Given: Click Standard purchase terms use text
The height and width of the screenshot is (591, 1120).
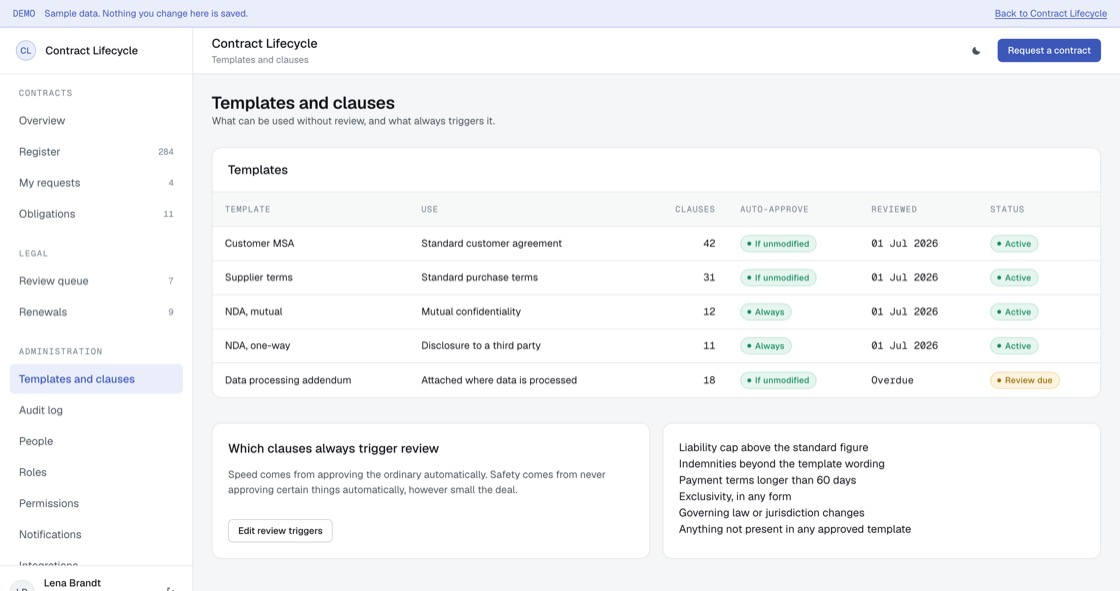Looking at the screenshot, I should click(x=479, y=277).
